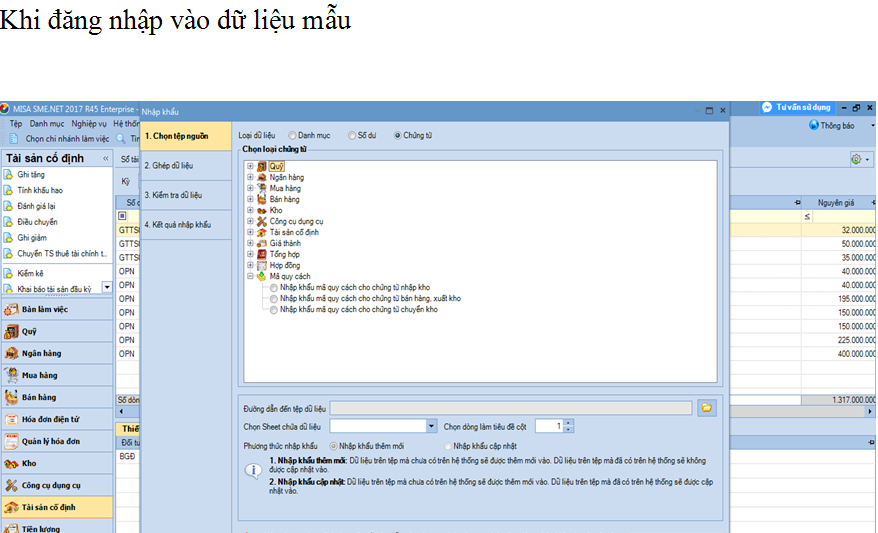878x533 pixels.
Task: Collapse the Mã quy cách tree node
Action: pos(250,276)
